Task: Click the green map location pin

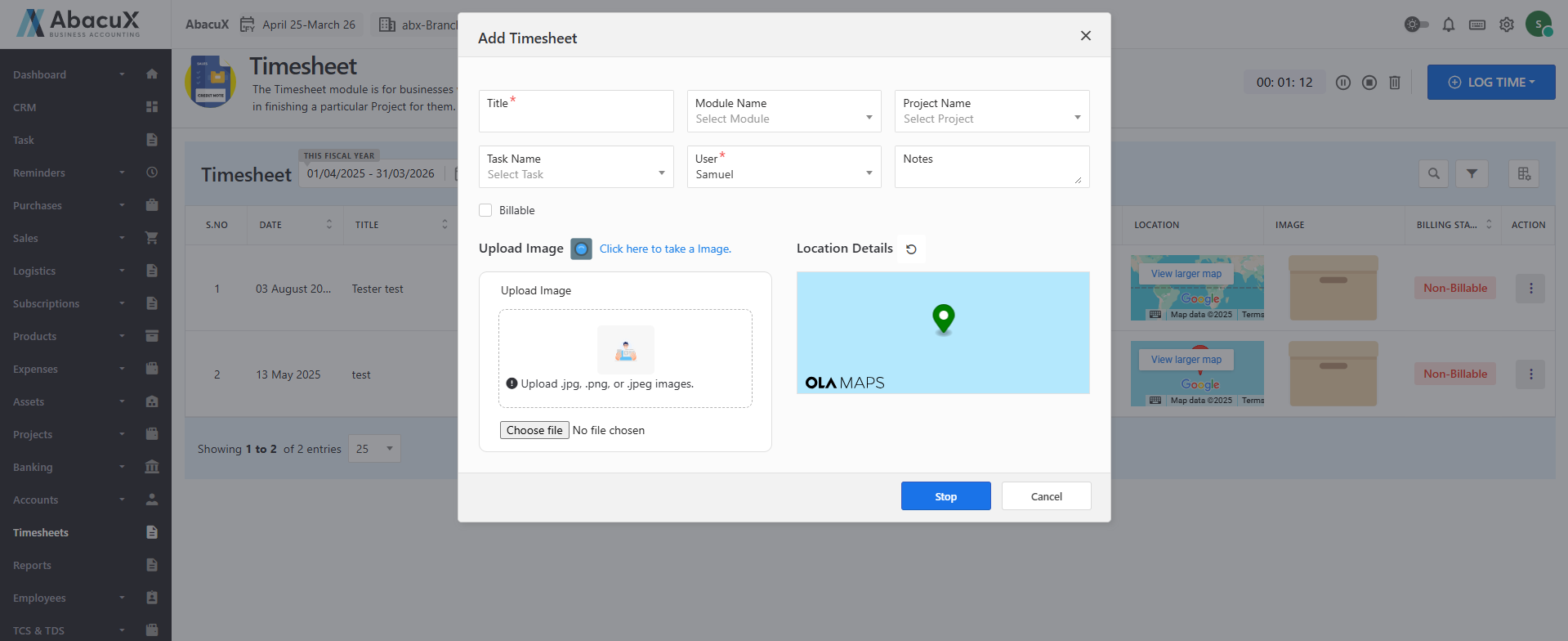Action: click(943, 318)
